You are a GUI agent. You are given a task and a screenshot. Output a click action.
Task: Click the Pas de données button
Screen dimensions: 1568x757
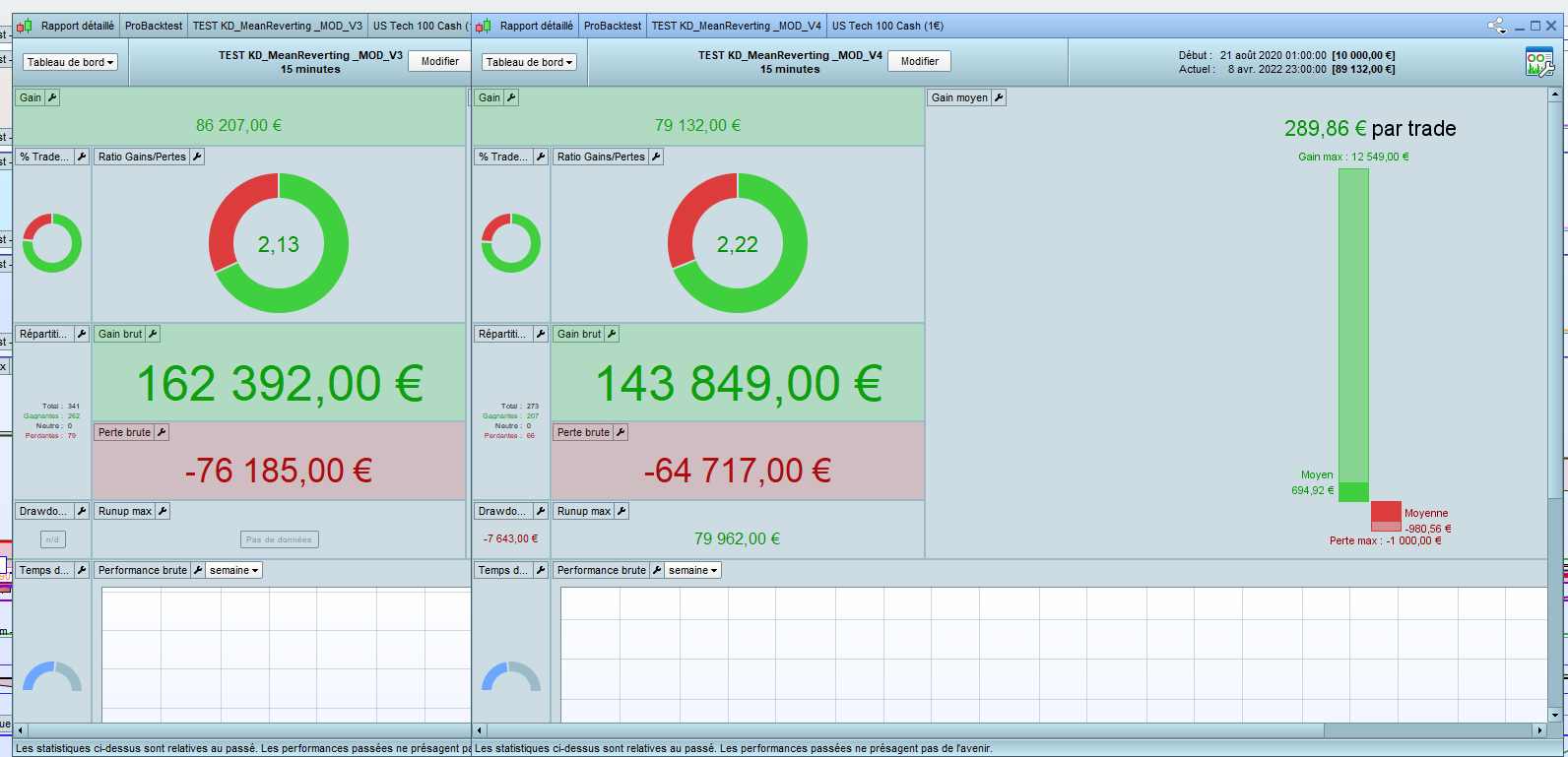coord(279,539)
